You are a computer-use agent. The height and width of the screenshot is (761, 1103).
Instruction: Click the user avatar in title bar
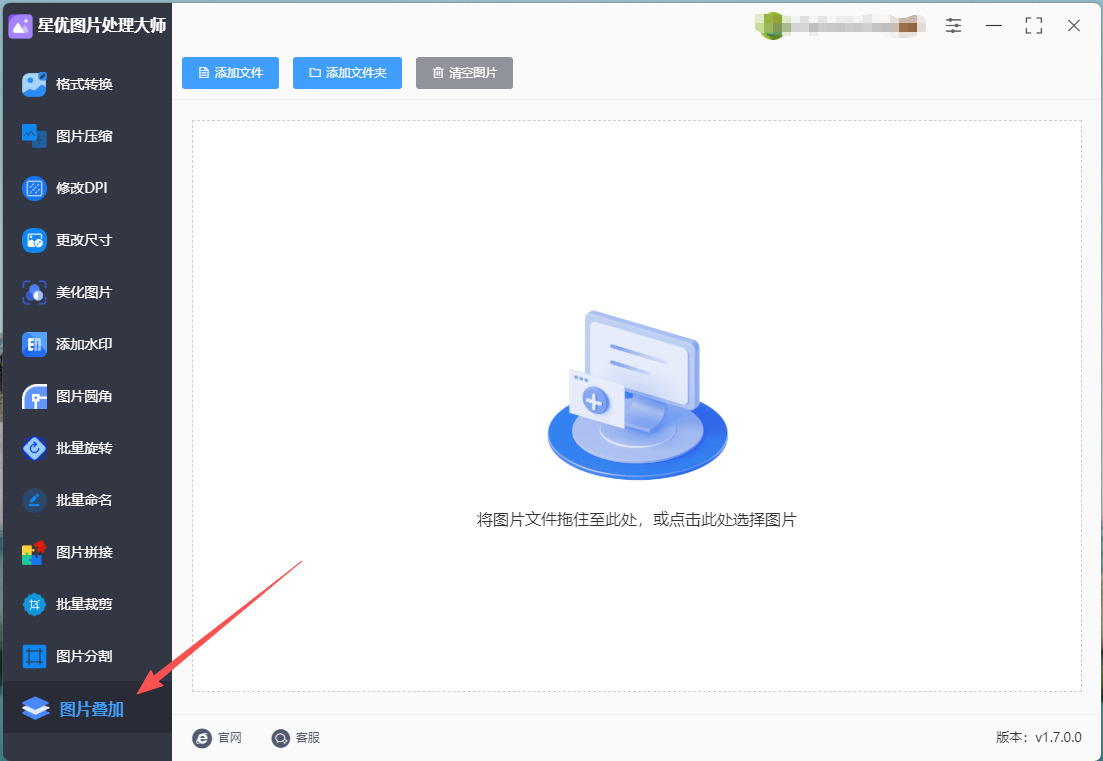(772, 26)
